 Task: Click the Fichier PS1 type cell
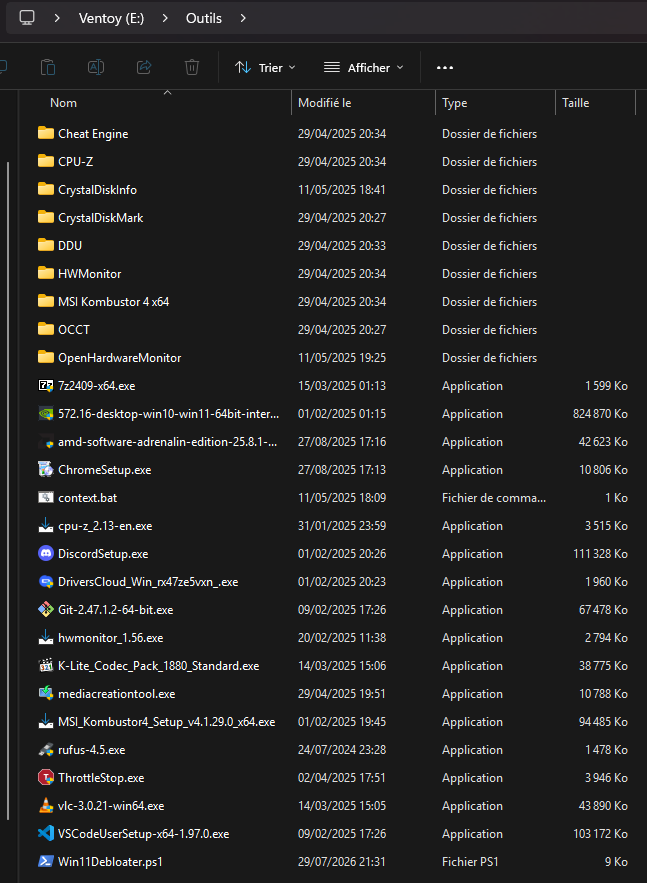tap(470, 862)
